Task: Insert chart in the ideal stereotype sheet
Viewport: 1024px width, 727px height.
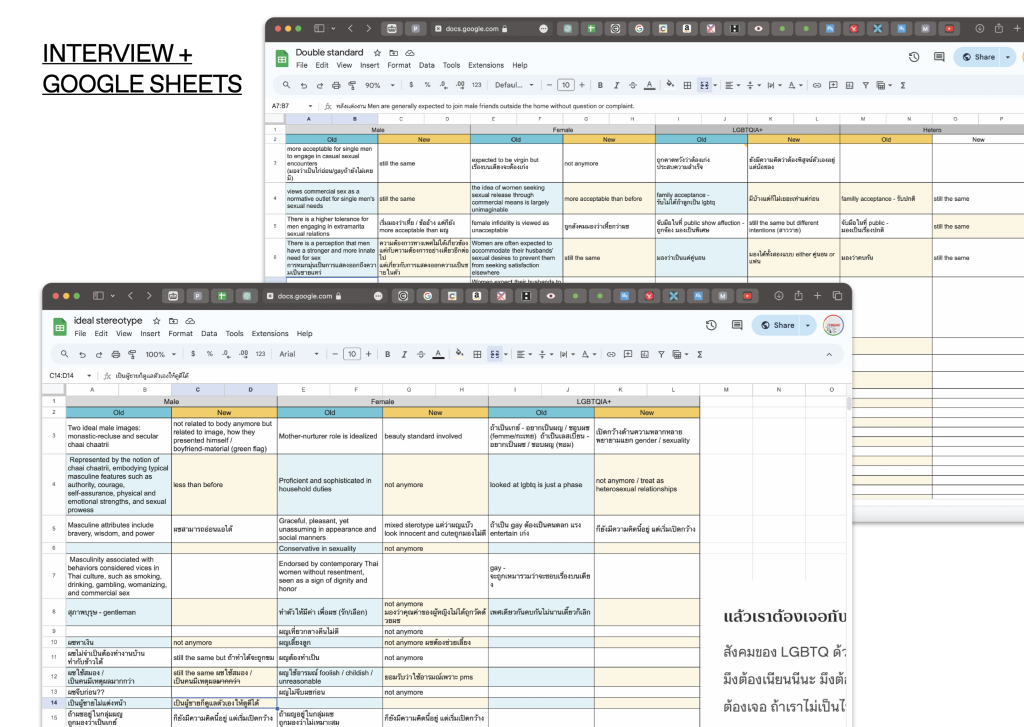Action: [645, 354]
